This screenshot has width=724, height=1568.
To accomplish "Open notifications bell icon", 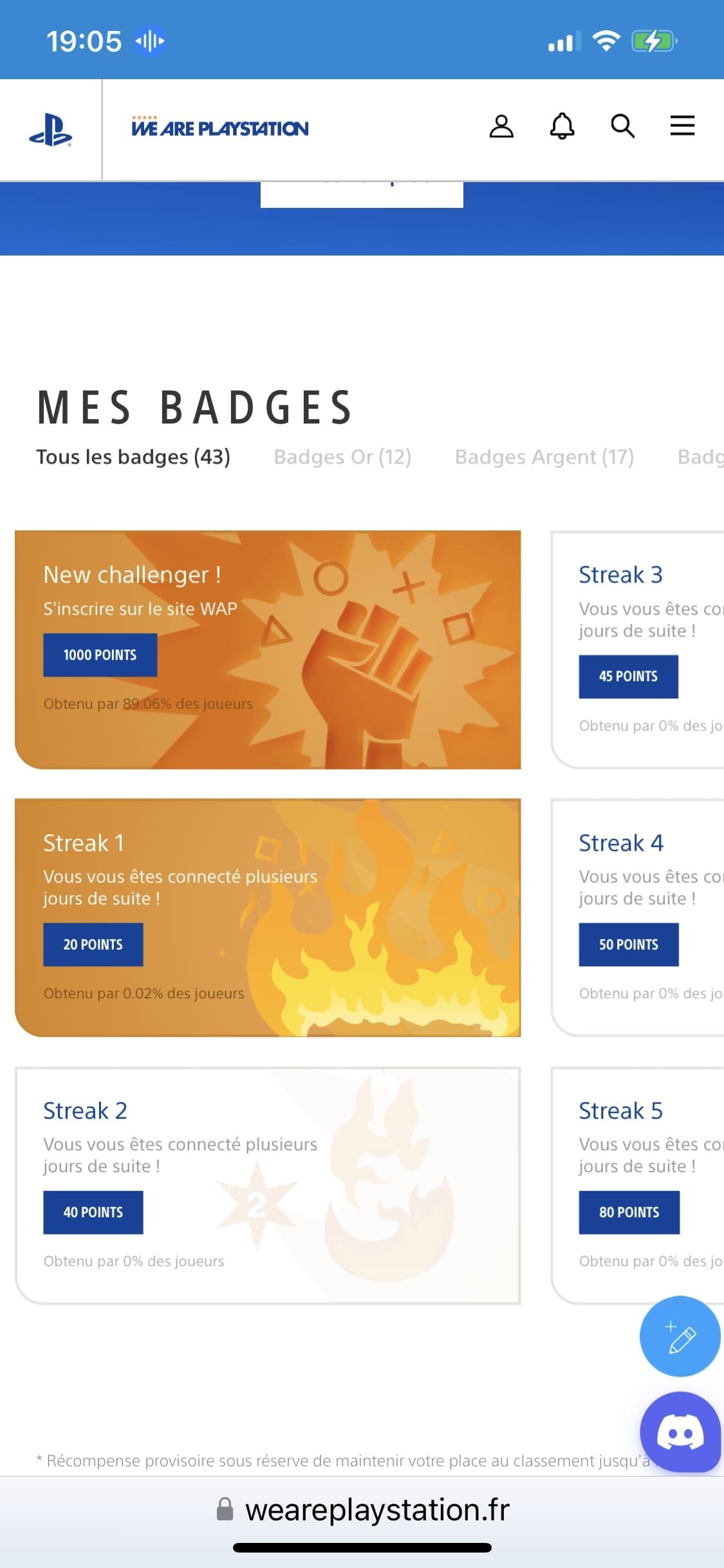I will pyautogui.click(x=562, y=126).
